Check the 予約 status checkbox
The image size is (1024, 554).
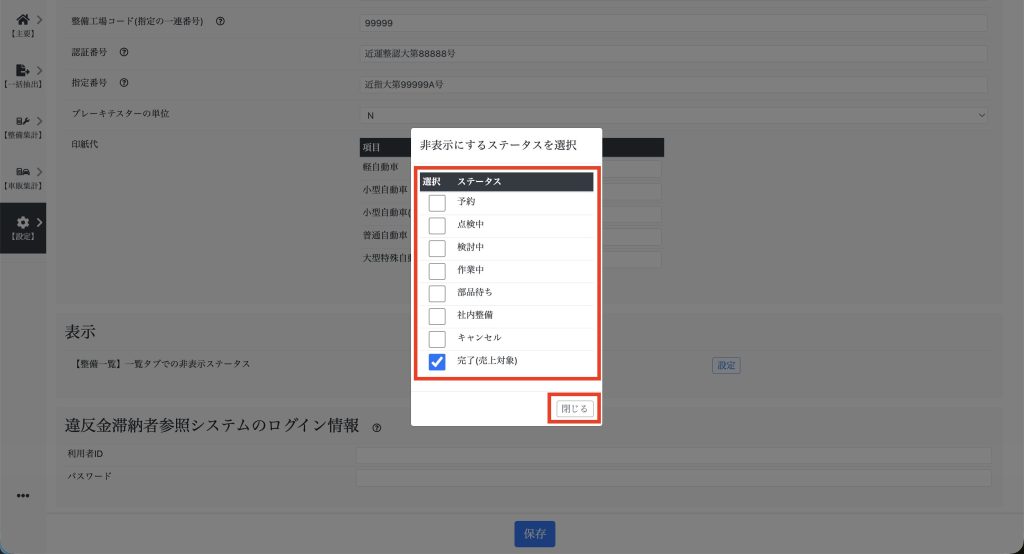(437, 202)
